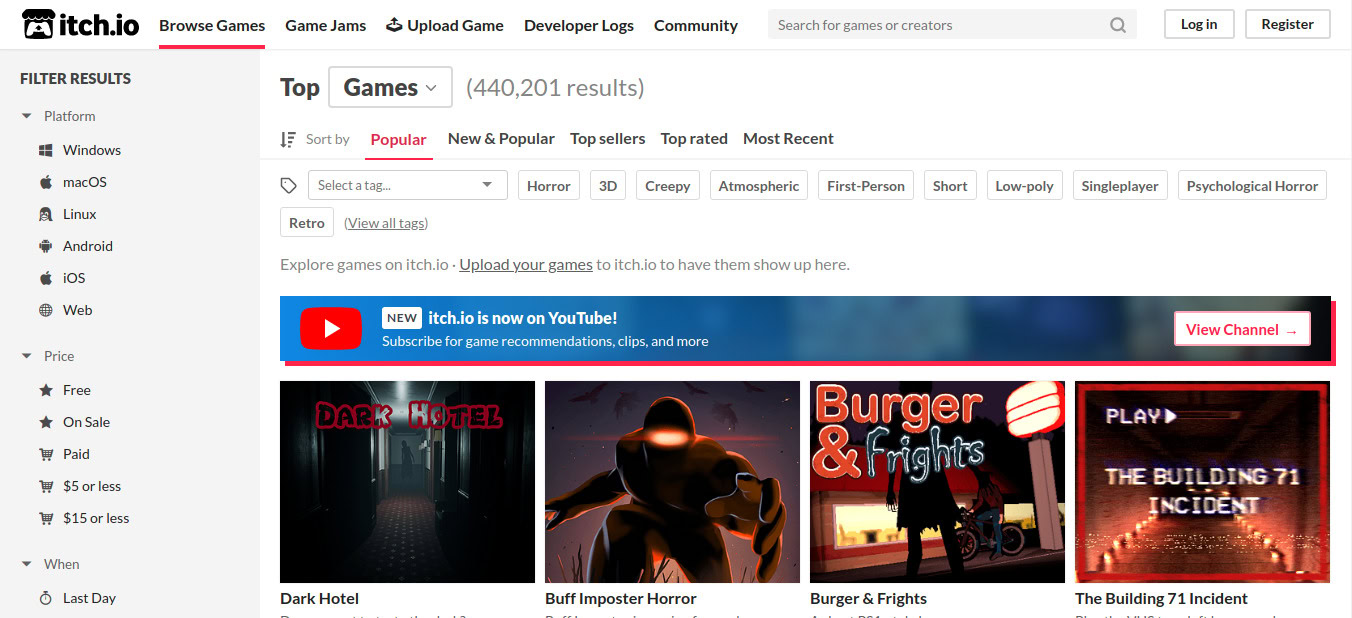Click the Sort by icon
Viewport: 1352px width, 618px height.
(x=288, y=139)
